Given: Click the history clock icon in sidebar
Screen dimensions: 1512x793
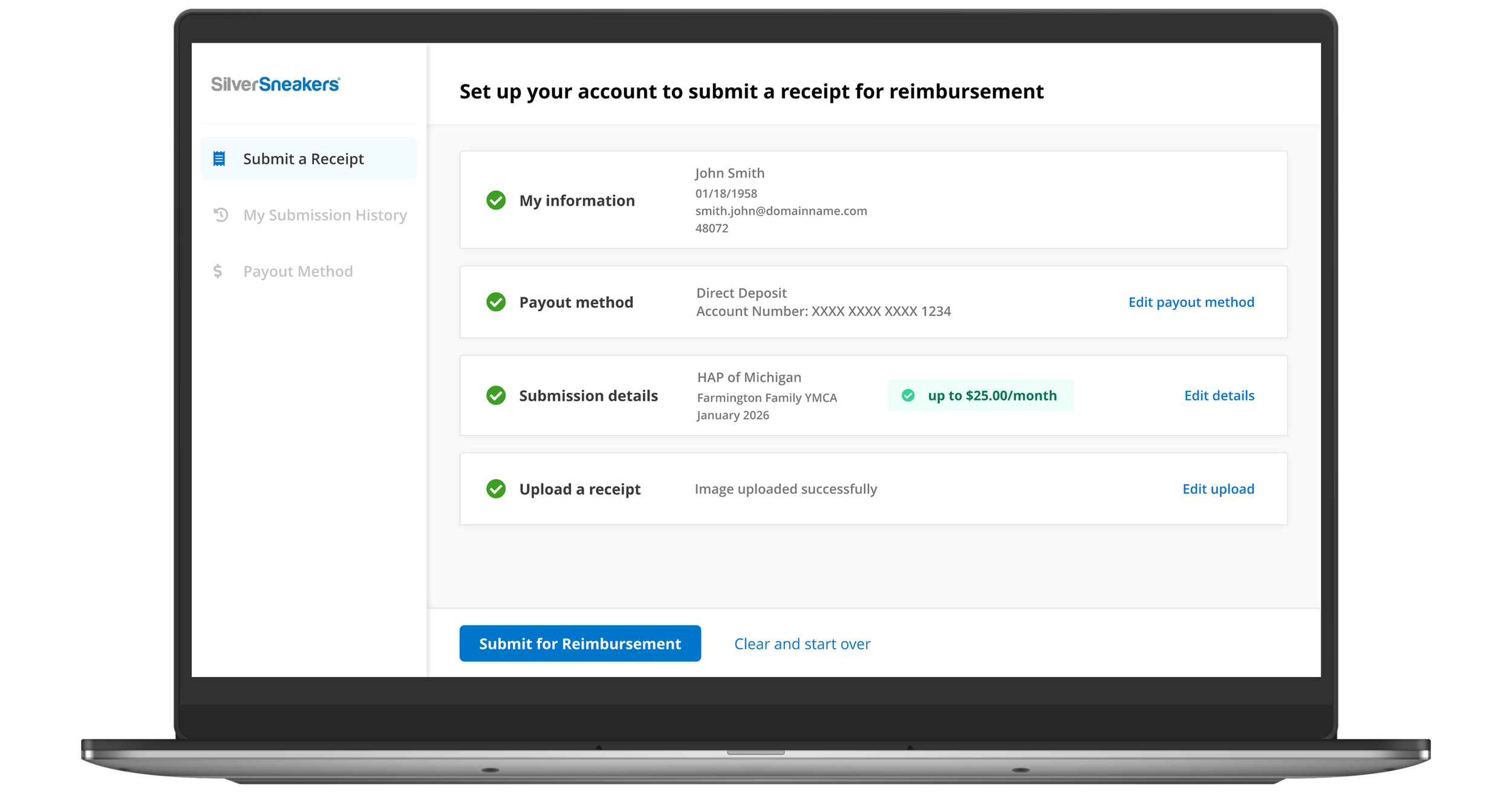Looking at the screenshot, I should (x=221, y=215).
